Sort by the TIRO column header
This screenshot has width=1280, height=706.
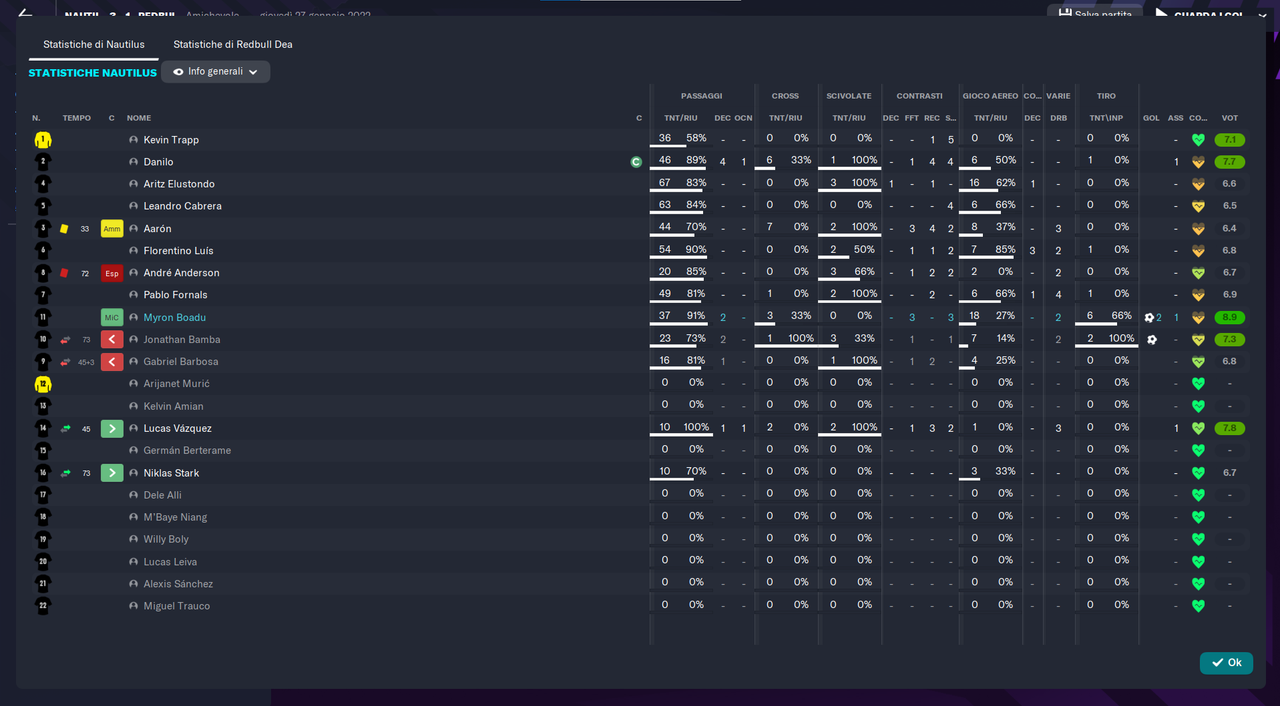(1106, 96)
